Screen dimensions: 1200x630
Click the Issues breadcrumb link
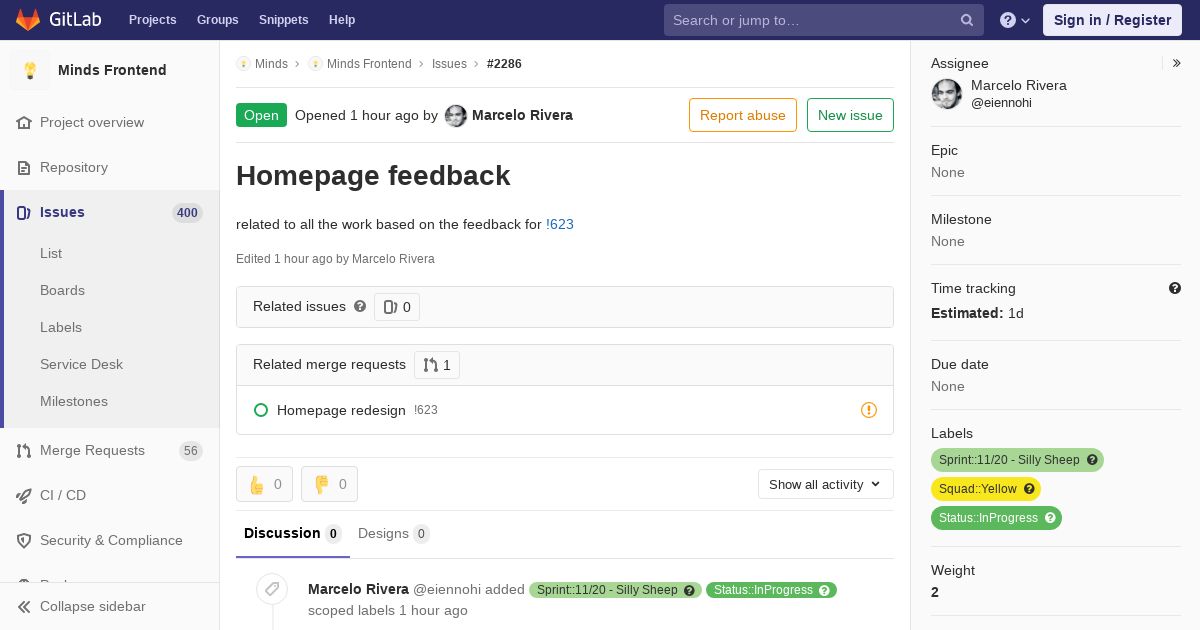coord(449,64)
